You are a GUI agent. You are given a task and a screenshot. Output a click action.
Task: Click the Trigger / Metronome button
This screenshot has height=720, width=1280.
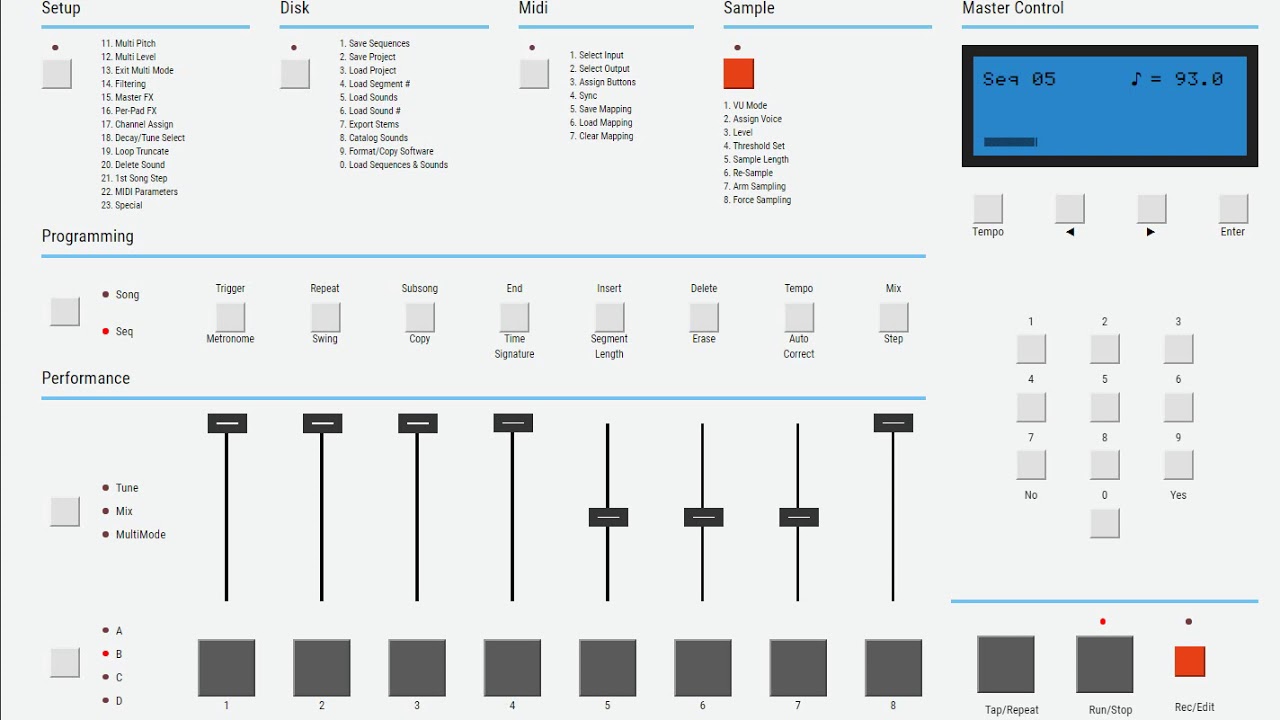230,317
